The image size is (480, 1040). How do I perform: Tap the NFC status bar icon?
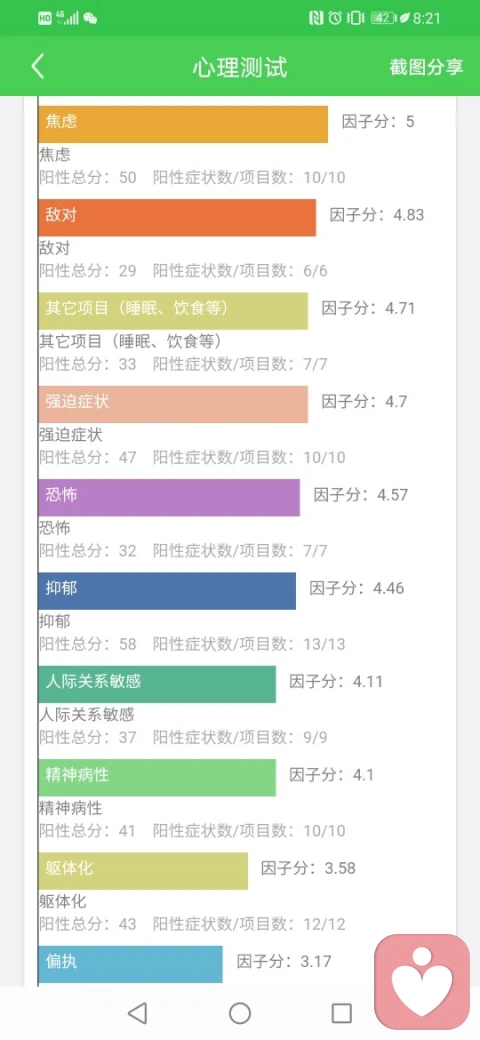[316, 19]
